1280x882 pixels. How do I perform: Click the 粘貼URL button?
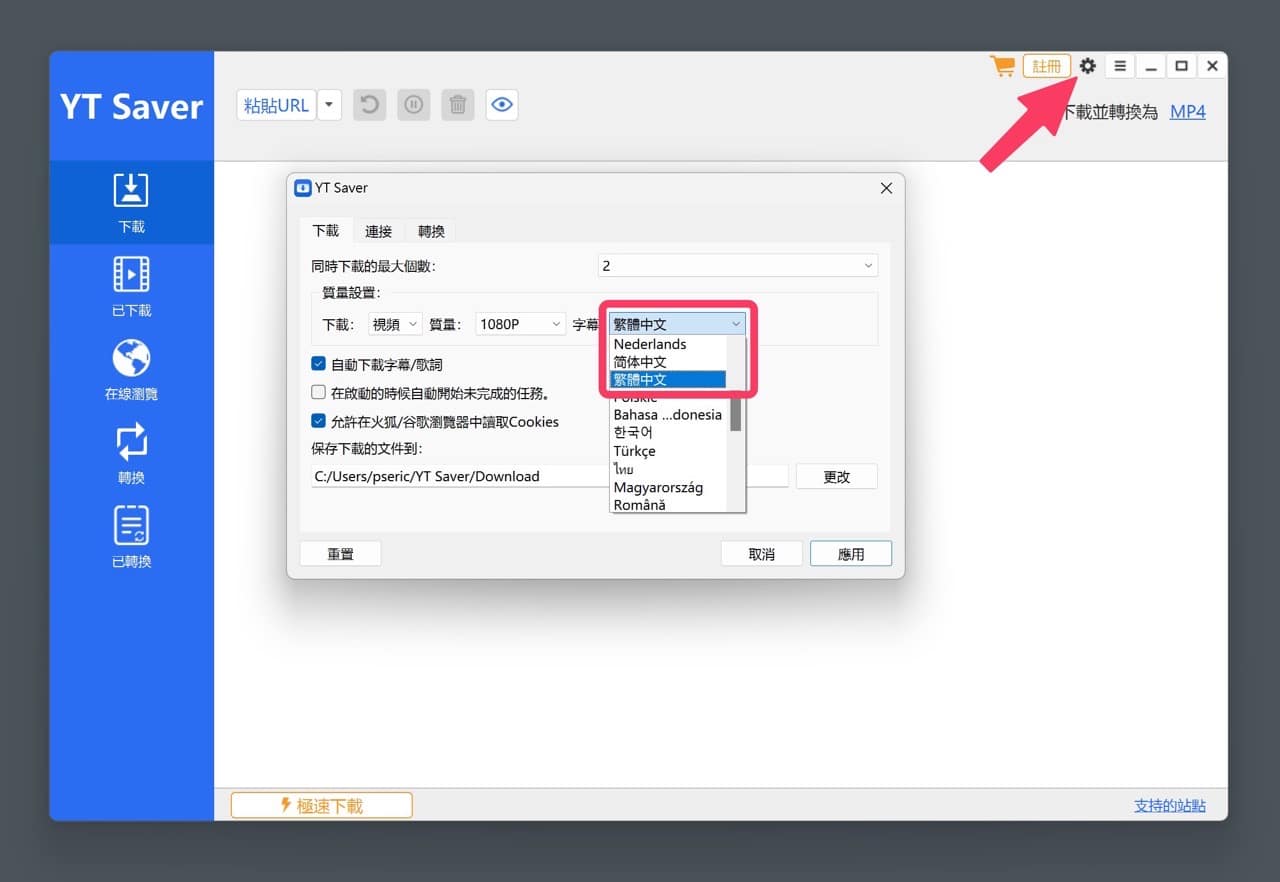(276, 105)
